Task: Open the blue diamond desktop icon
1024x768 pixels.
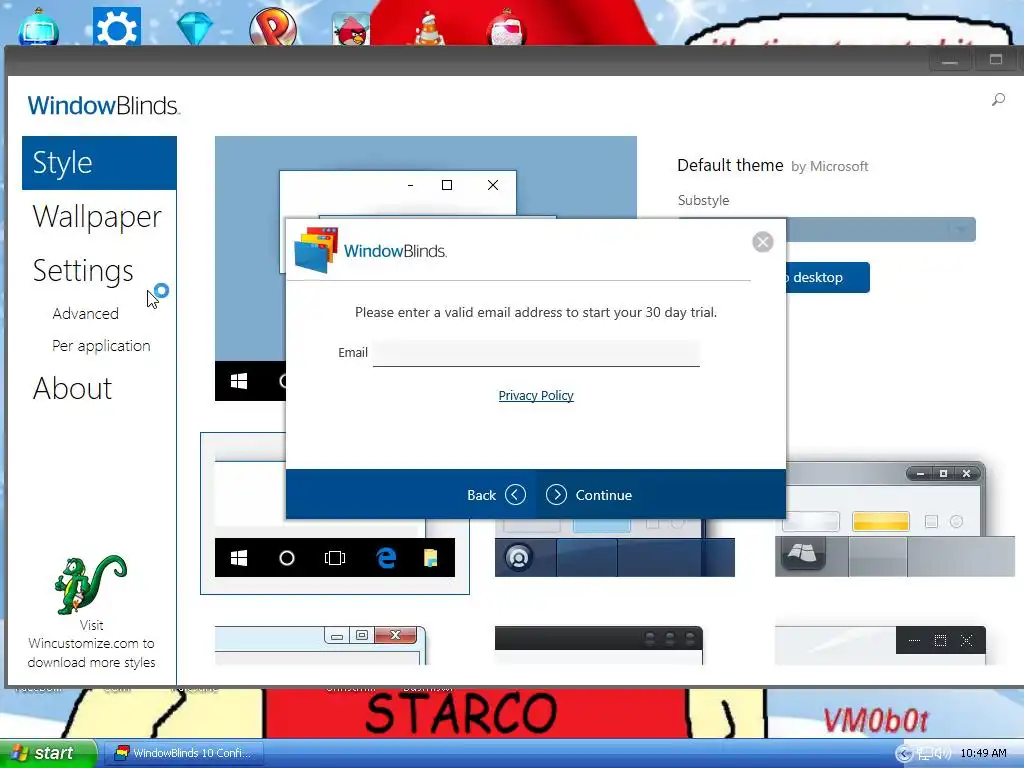Action: pos(195,29)
